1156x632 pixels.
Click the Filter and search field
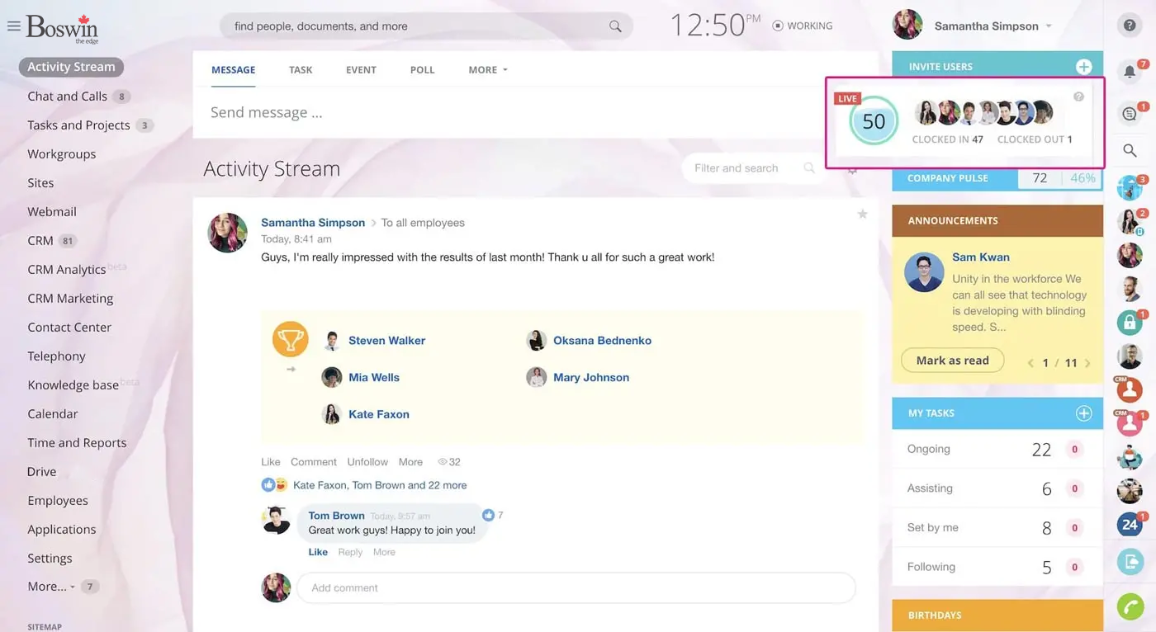tap(751, 168)
